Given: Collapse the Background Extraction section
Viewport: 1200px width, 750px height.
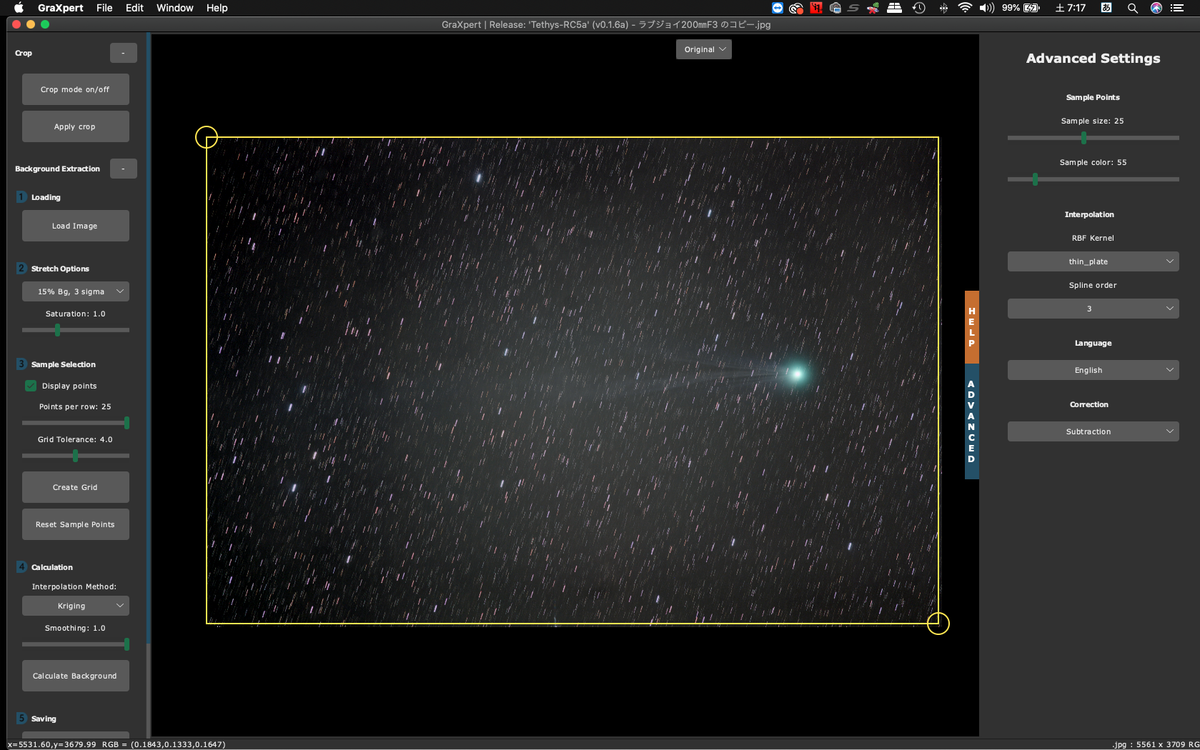Looking at the screenshot, I should (123, 169).
